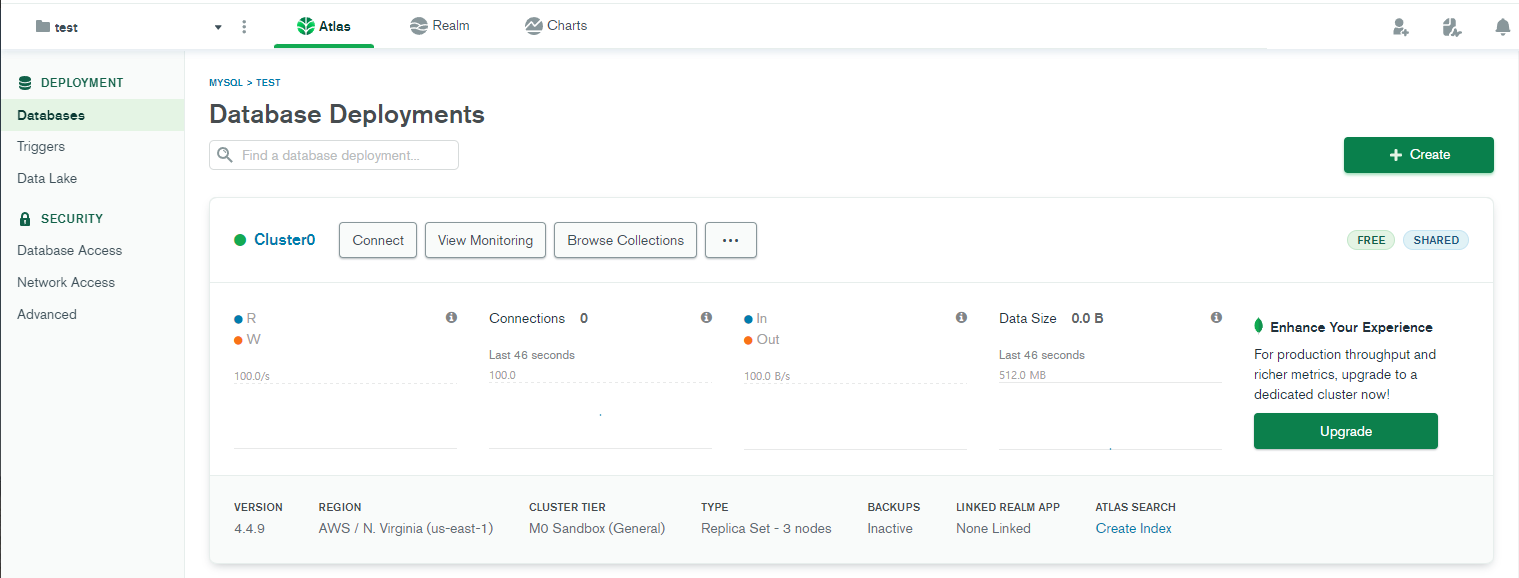Viewport: 1519px width, 578px height.
Task: Select Databases in the sidebar
Action: [x=92, y=115]
